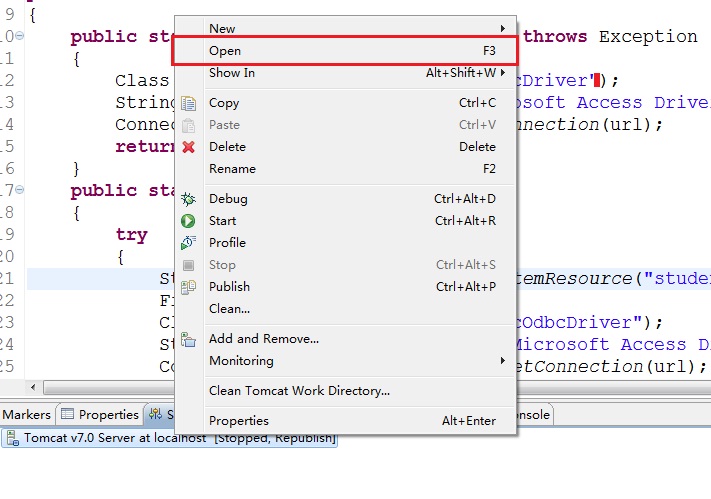Viewport: 711px width, 499px height.
Task: Select Publish in the context menu
Action: (345, 287)
